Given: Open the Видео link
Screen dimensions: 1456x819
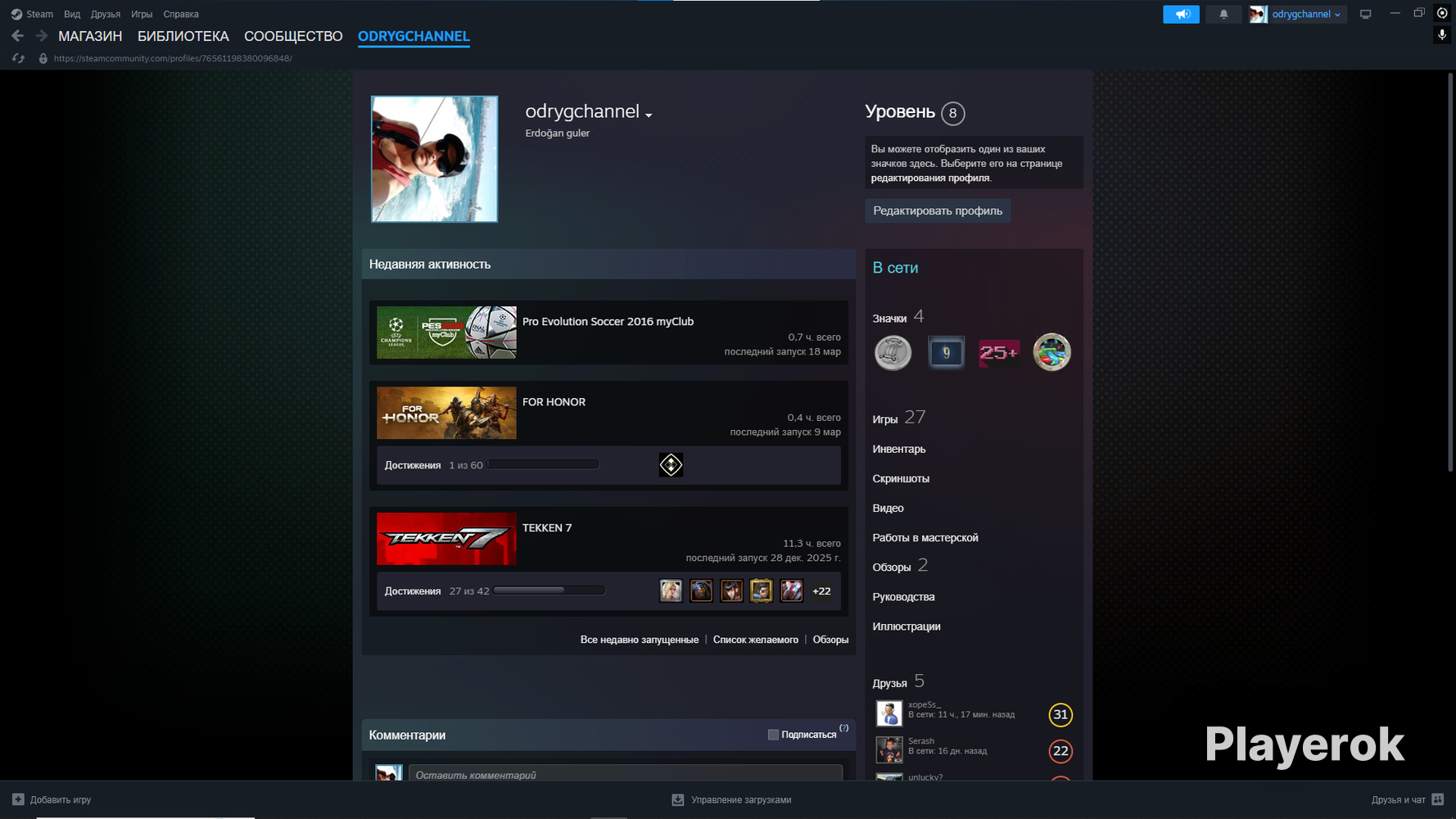Looking at the screenshot, I should (x=888, y=508).
